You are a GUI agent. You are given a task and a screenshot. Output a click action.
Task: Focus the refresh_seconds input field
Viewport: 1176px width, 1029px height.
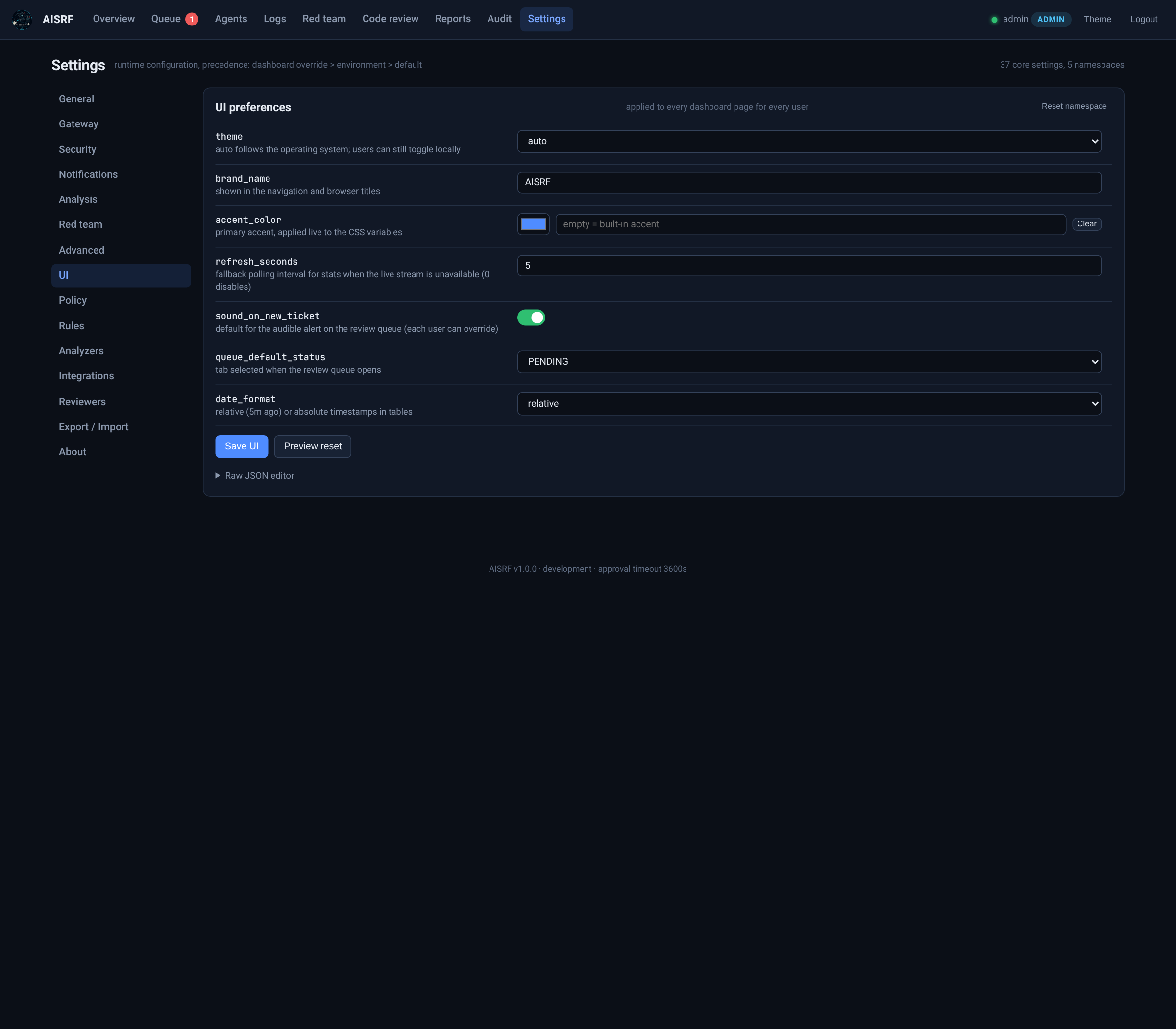pos(809,266)
